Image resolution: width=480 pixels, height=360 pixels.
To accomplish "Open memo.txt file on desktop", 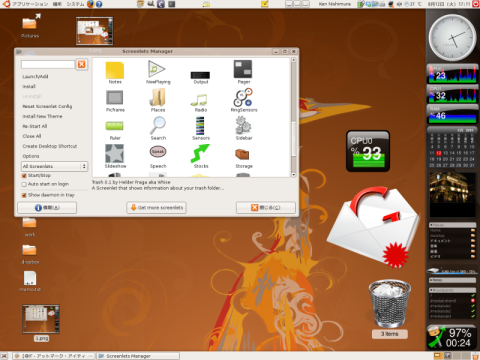I will pyautogui.click(x=30, y=278).
